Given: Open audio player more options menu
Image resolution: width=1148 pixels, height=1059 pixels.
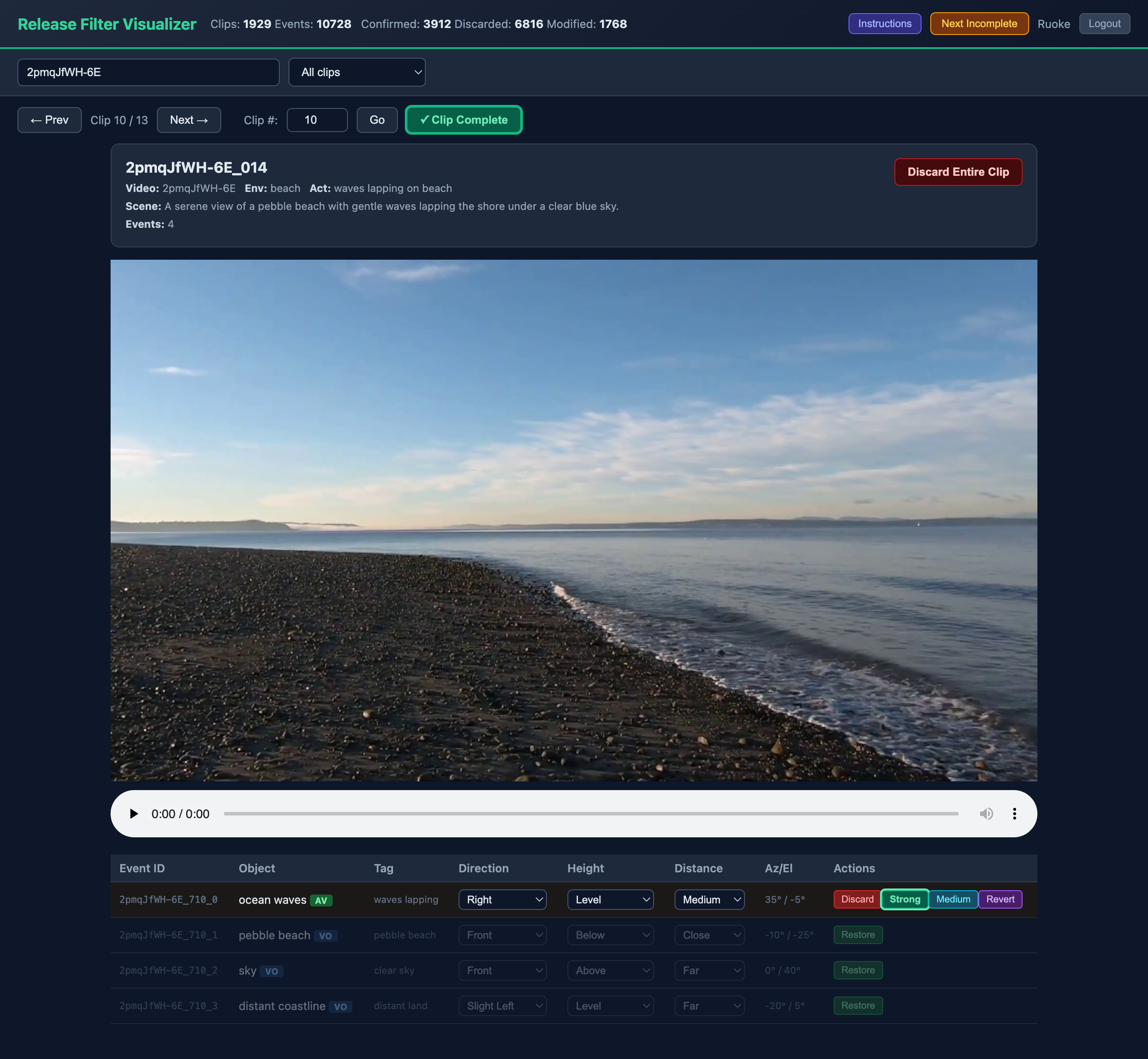Looking at the screenshot, I should click(x=1015, y=814).
